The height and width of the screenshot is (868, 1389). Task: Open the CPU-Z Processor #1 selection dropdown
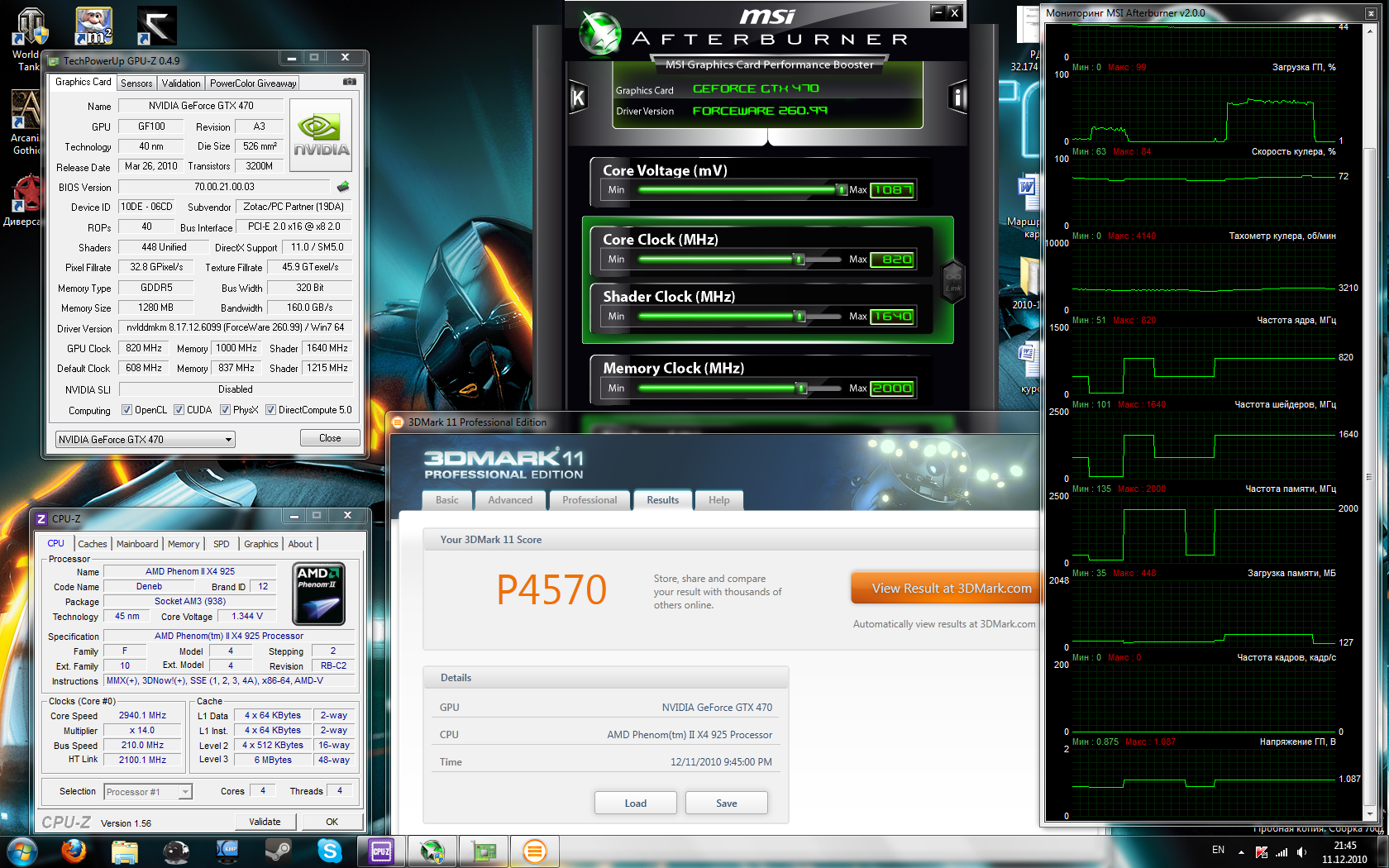point(148,792)
